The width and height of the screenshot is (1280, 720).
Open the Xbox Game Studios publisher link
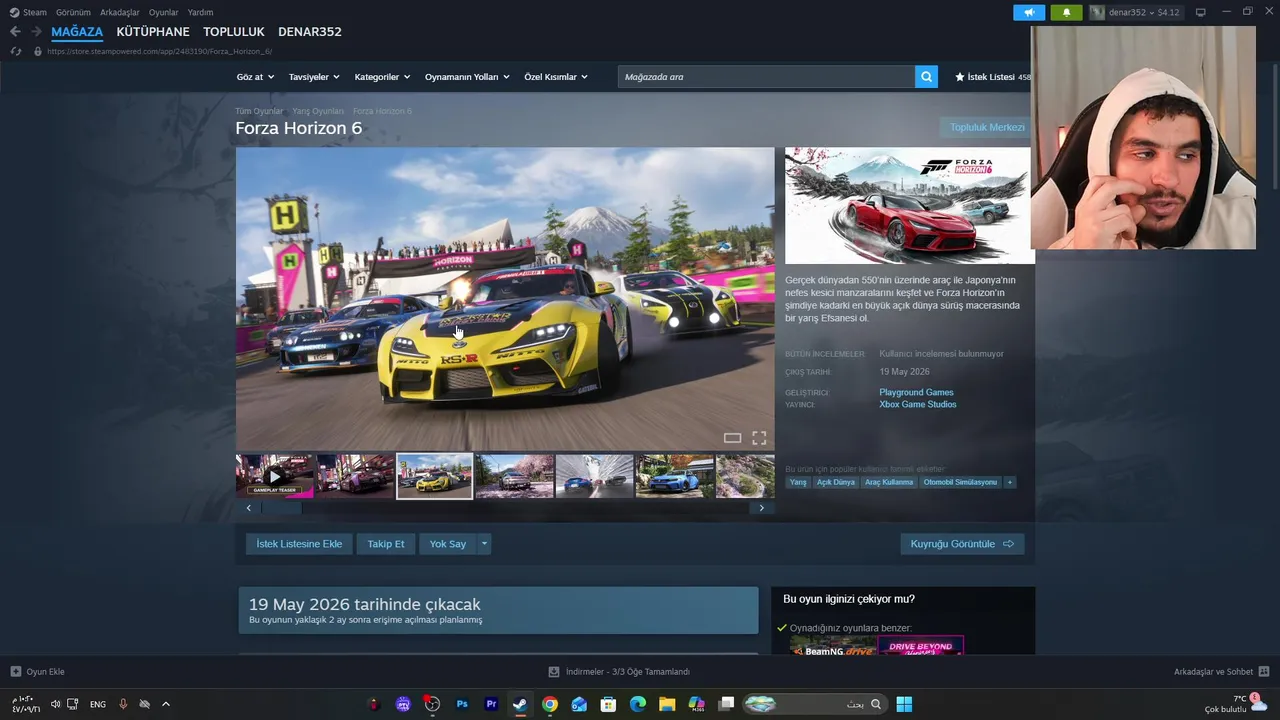(x=918, y=404)
